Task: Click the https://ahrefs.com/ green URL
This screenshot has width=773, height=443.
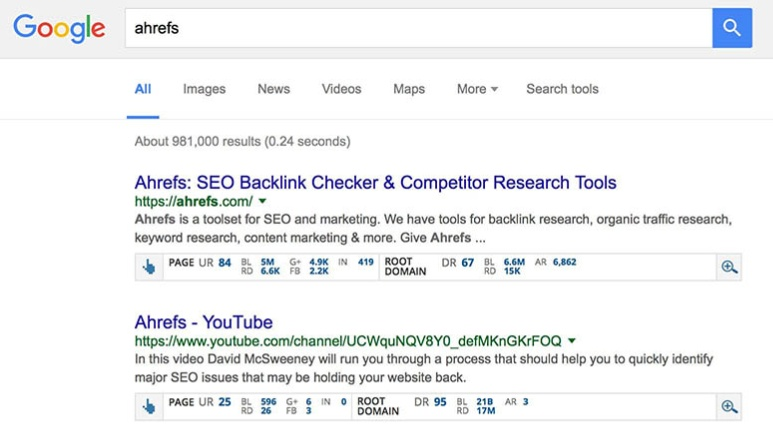Action: (x=194, y=201)
